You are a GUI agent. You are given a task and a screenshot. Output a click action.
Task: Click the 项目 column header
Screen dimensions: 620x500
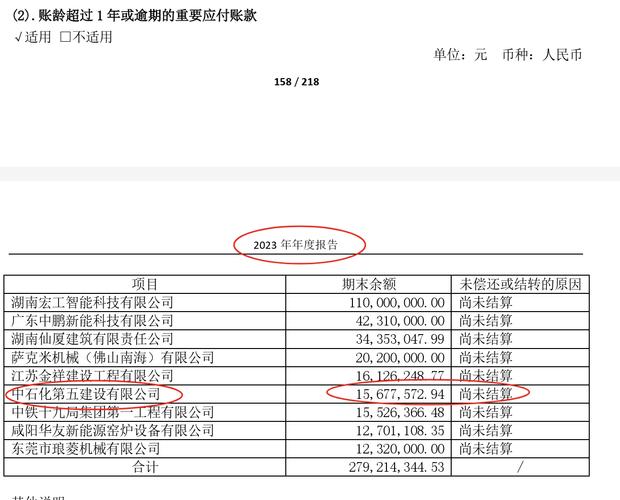(x=145, y=284)
